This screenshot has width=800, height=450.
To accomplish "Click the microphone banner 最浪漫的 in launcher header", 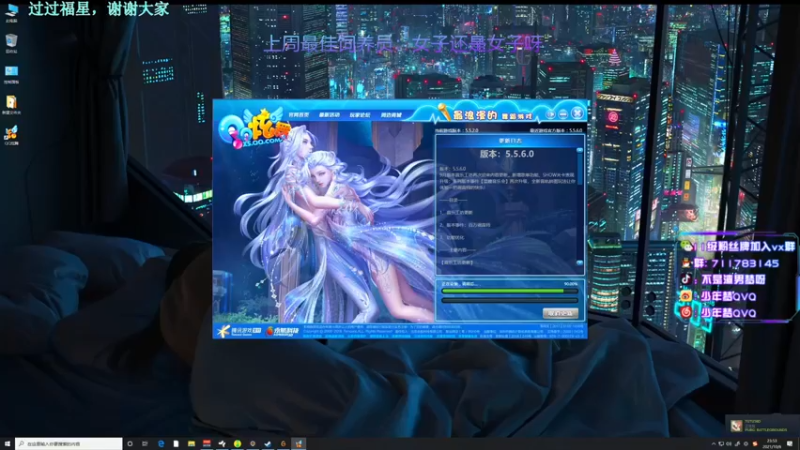I will coord(485,114).
